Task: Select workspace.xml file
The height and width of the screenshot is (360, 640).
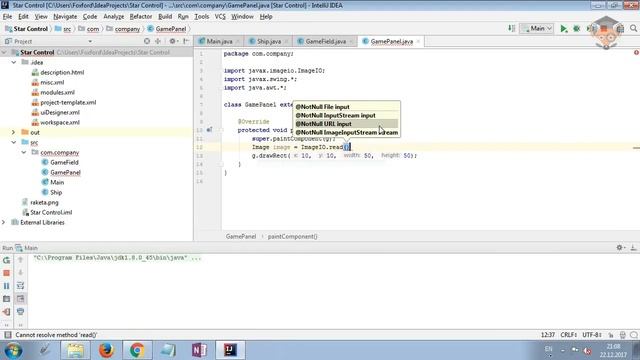Action: coord(60,122)
